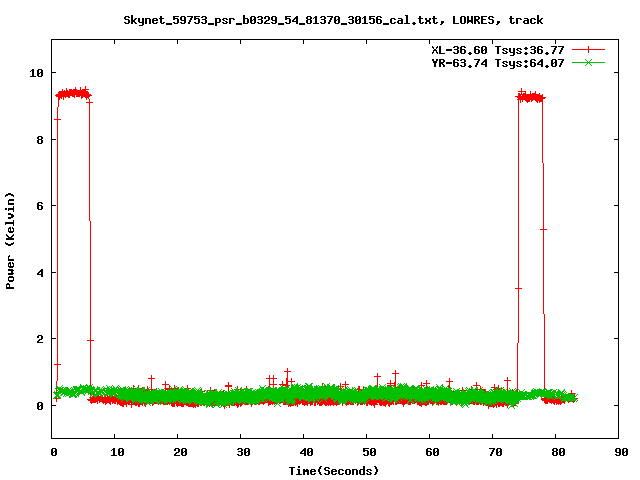Viewport: 640px width, 480px height.
Task: Click the y-axis label 'Power (Kelvin)'
Action: [10, 241]
